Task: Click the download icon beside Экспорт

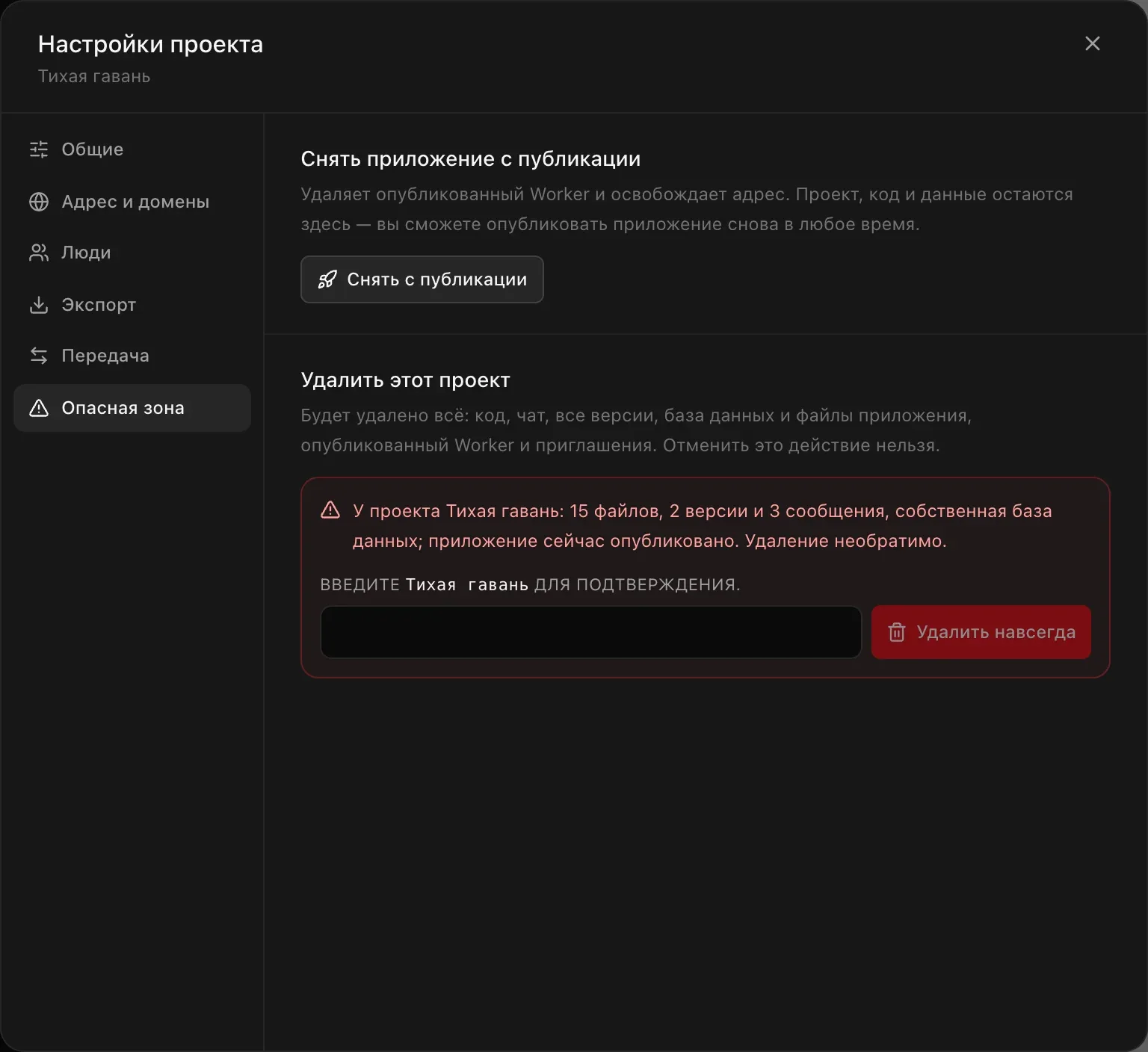Action: click(39, 305)
